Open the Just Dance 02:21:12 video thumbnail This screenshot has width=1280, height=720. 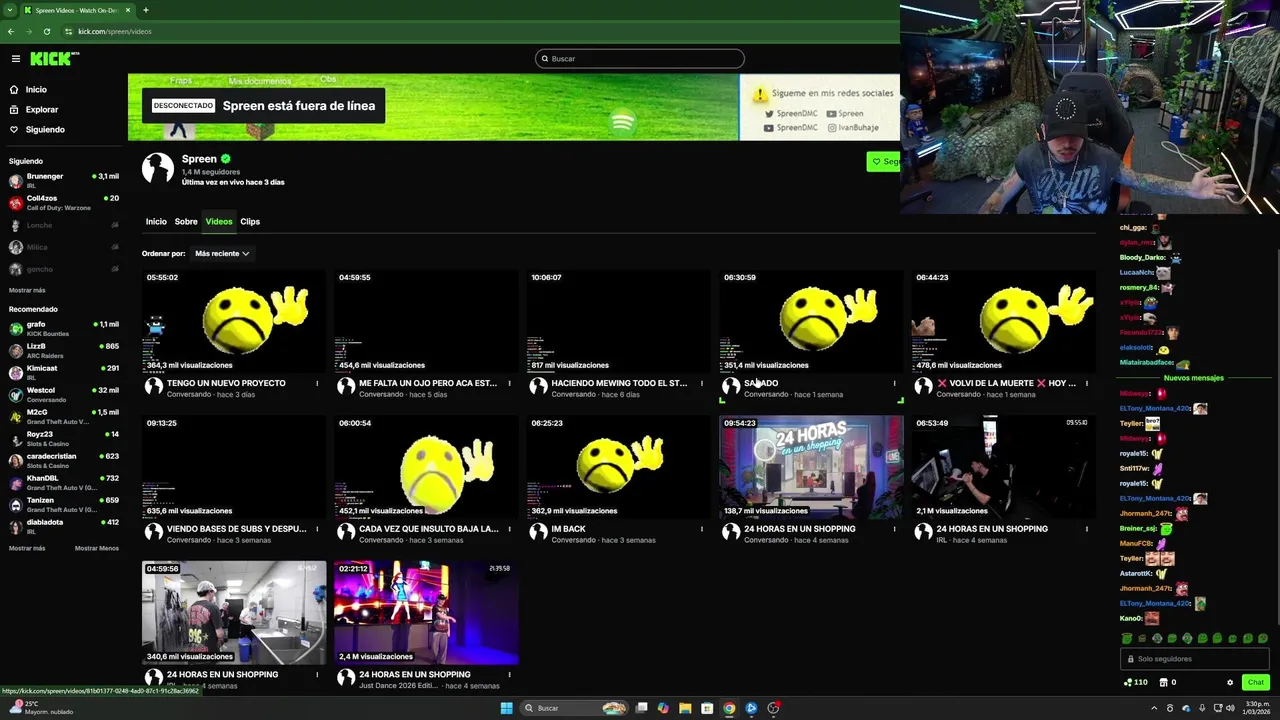tap(426, 613)
